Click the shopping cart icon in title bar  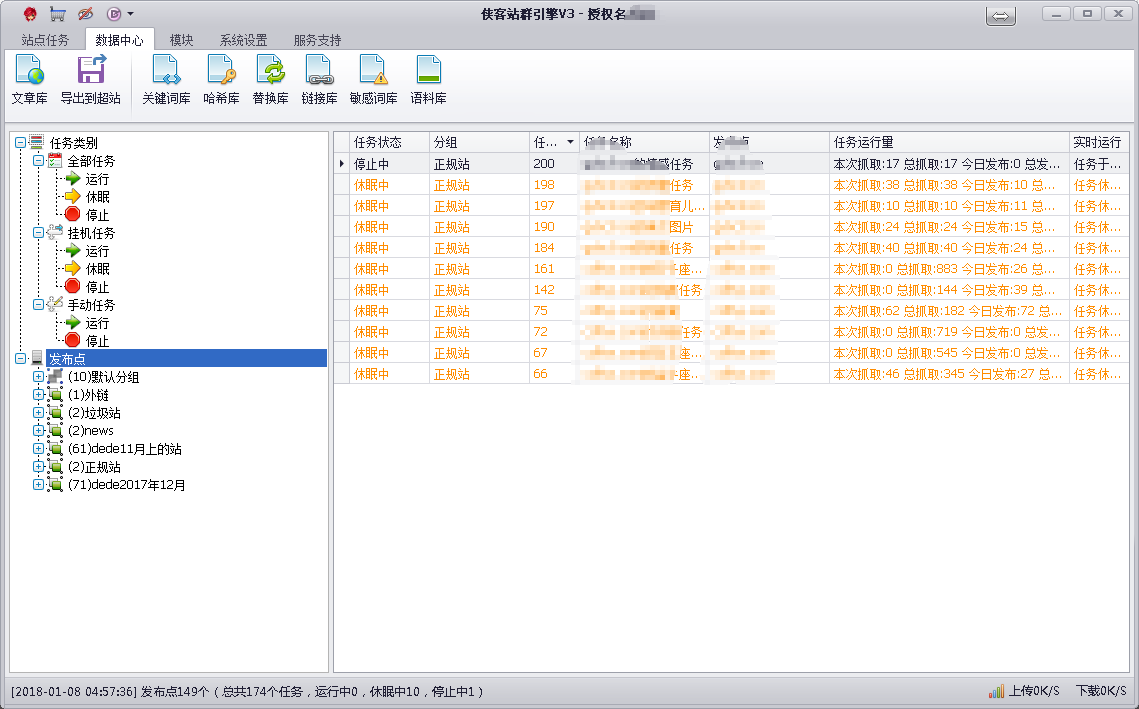(x=58, y=14)
